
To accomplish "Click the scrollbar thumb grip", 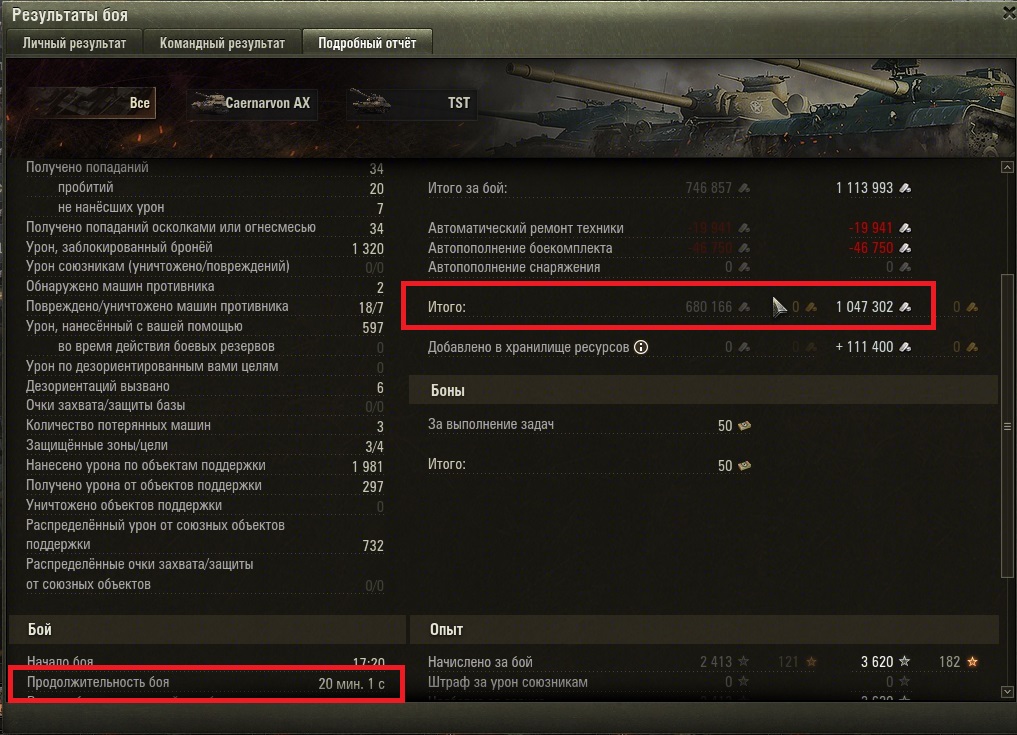I will 1007,426.
